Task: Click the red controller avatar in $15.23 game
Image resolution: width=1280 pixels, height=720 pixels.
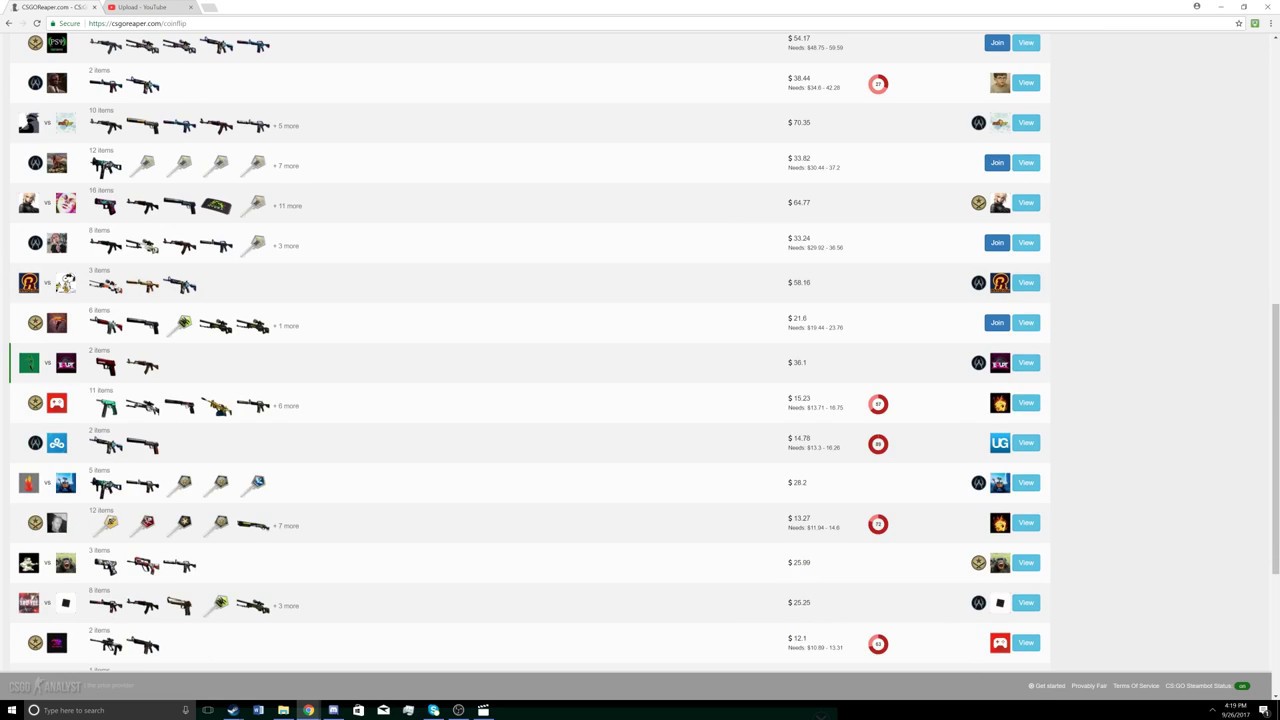Action: coord(57,403)
